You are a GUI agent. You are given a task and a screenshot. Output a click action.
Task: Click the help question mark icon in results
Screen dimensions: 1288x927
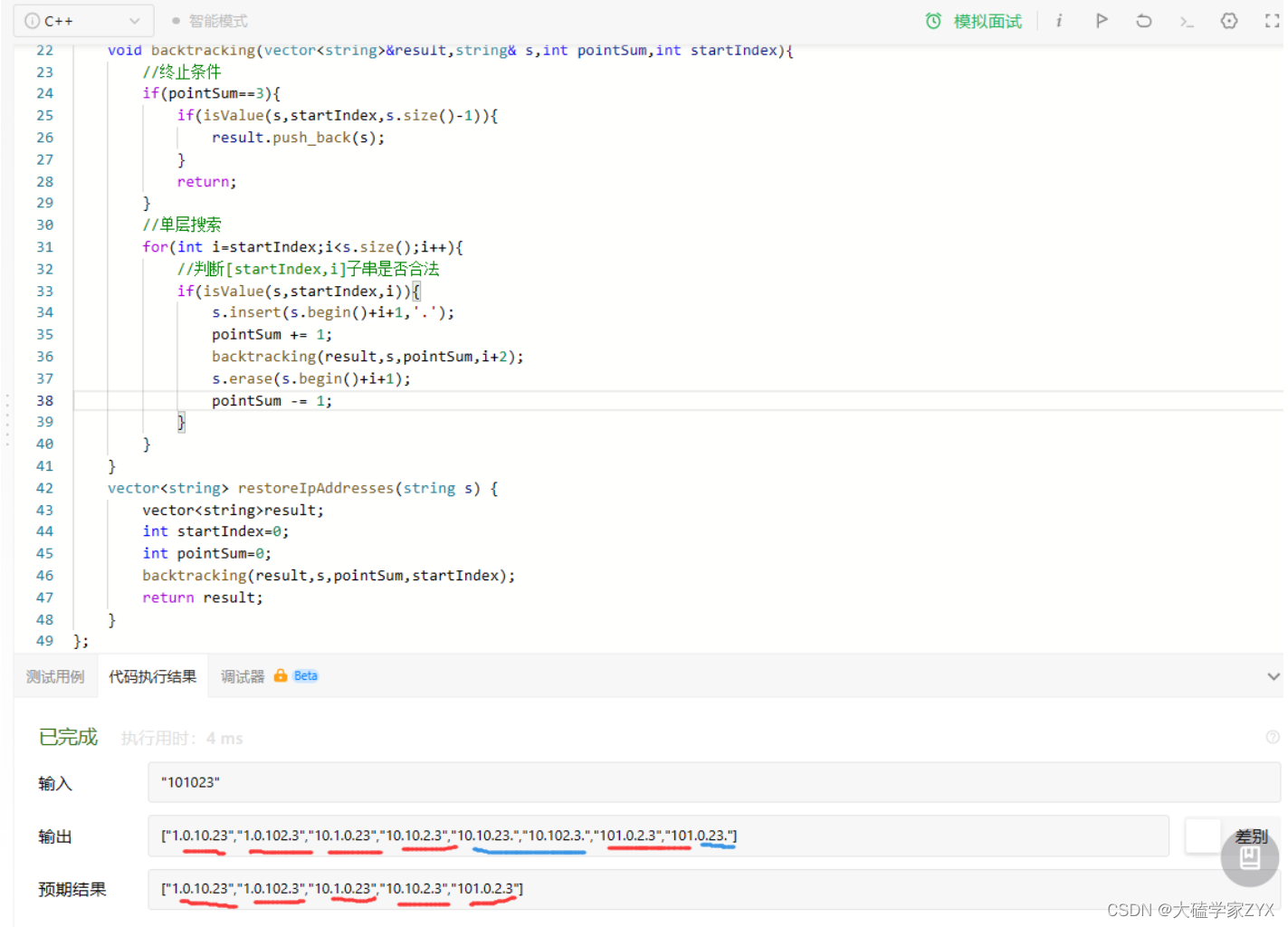pos(1273,737)
